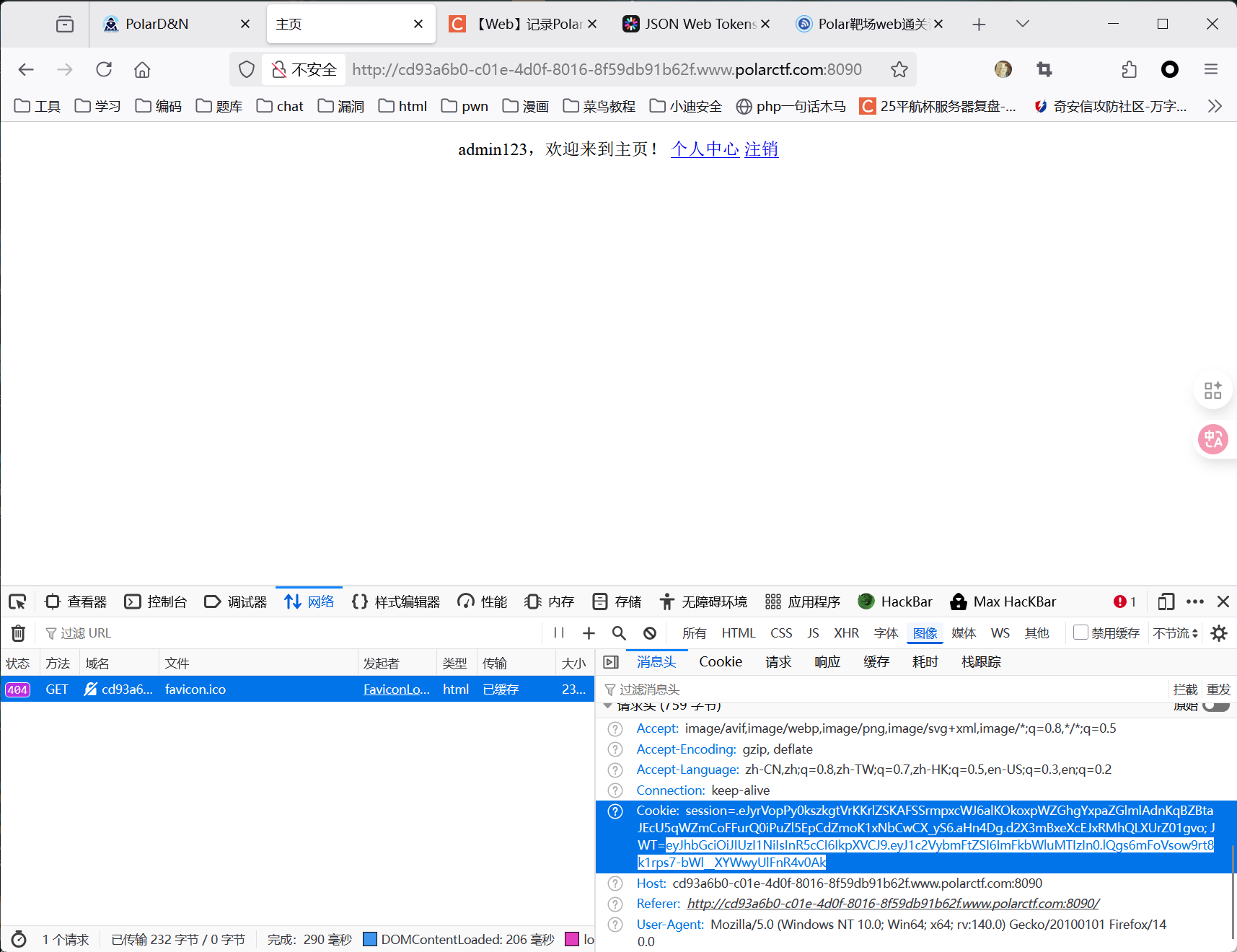Open the 工具 bookmark folder

38,106
